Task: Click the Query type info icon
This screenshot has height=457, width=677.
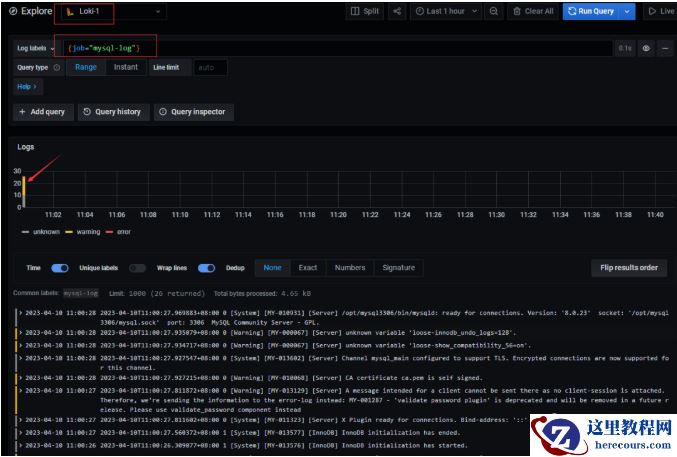Action: pyautogui.click(x=57, y=67)
